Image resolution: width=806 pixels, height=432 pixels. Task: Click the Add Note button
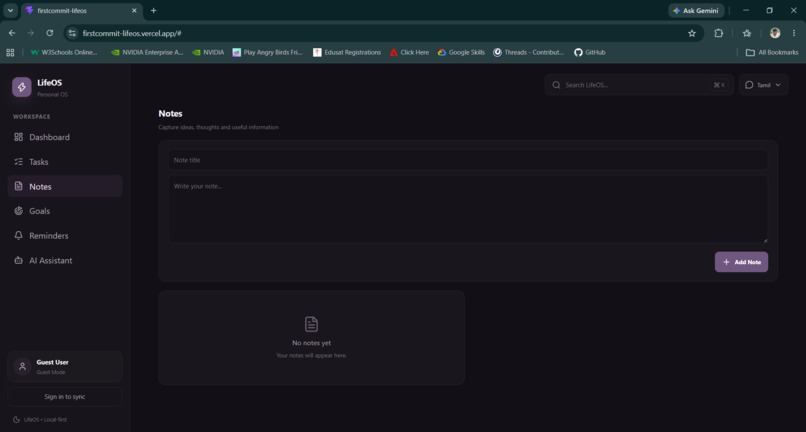741,262
